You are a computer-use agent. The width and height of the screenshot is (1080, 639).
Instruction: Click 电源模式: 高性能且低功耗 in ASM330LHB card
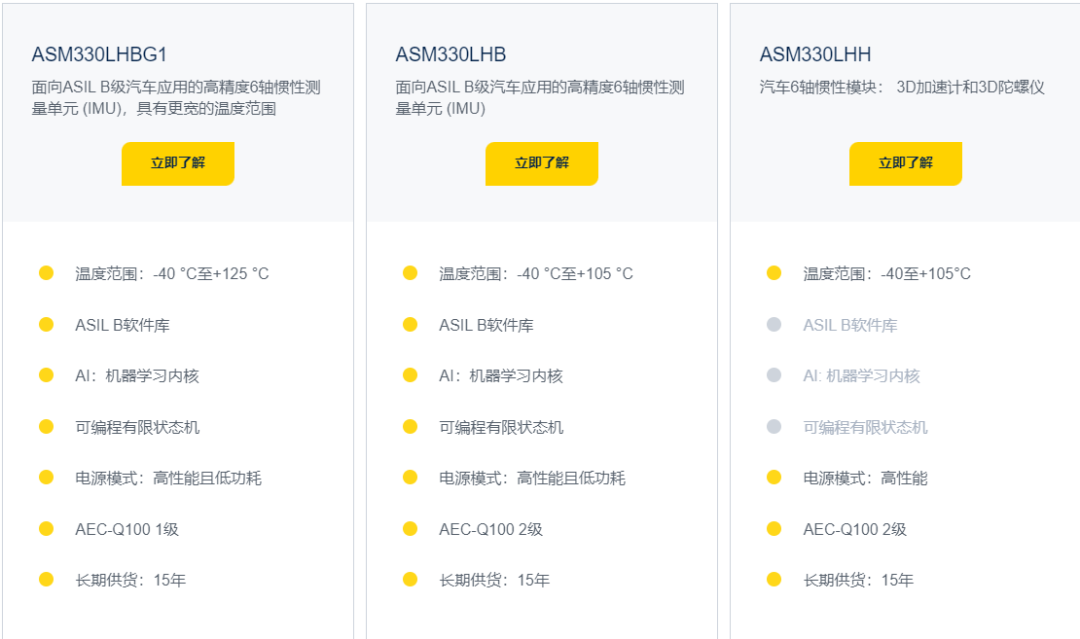(x=532, y=478)
